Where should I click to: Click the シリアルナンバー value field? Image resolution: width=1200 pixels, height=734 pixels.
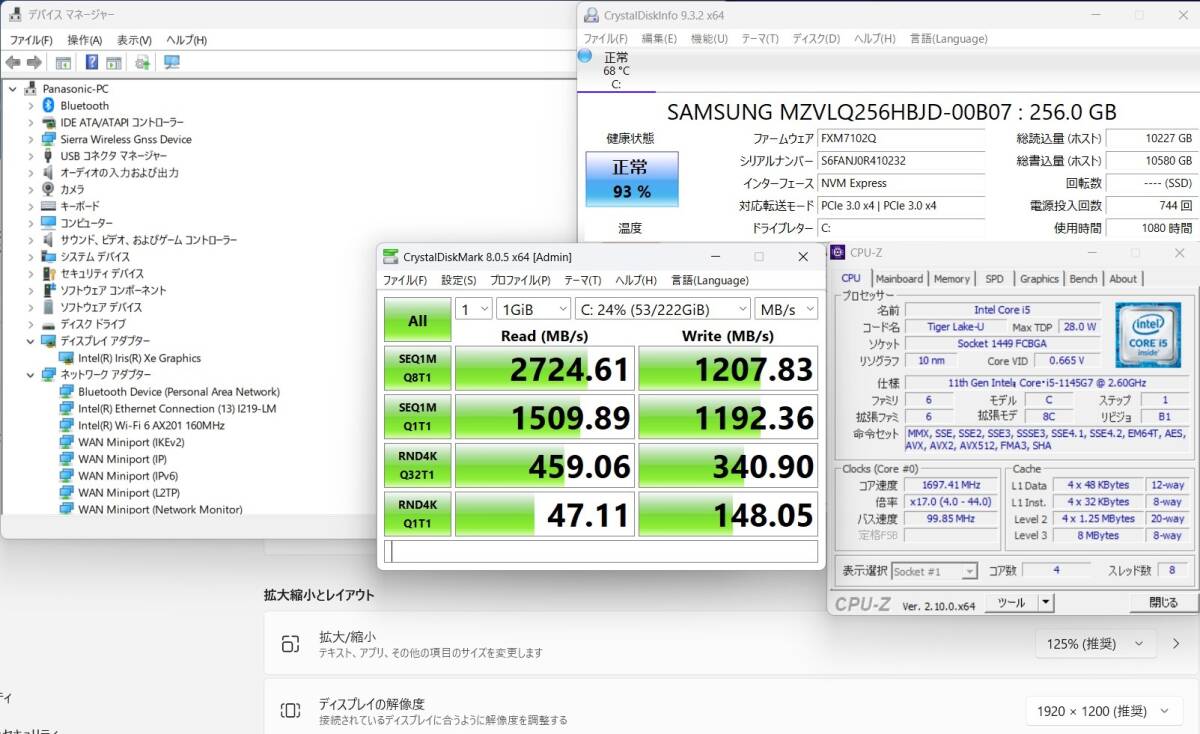[x=901, y=160]
